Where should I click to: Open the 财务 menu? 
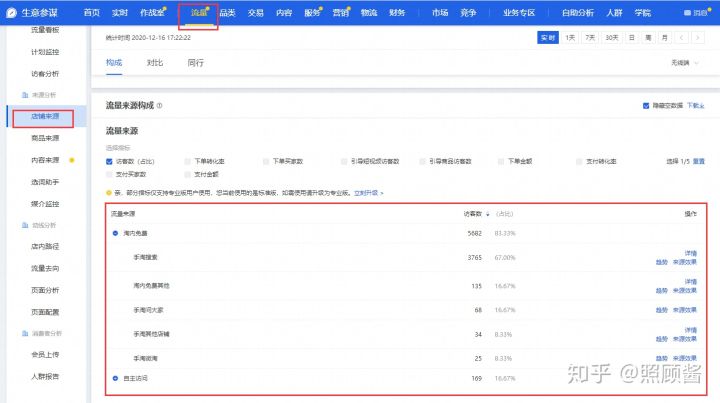[397, 13]
